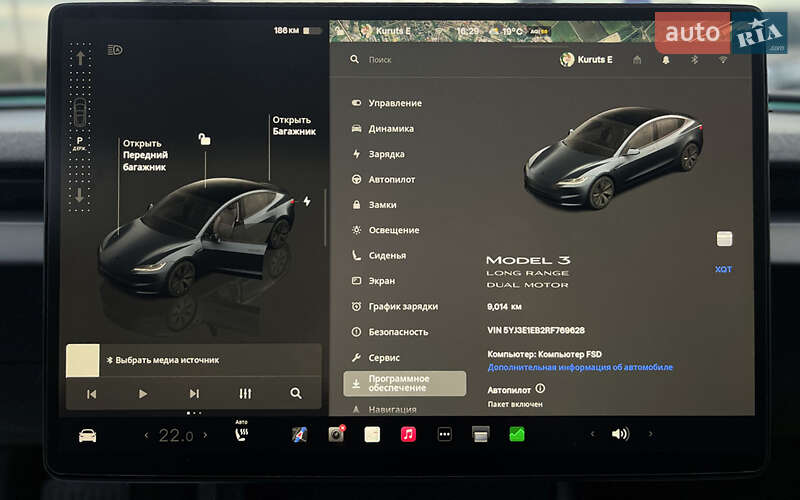Image resolution: width=800 pixels, height=500 pixels.
Task: Increase volume with right chevron
Action: pyautogui.click(x=651, y=434)
